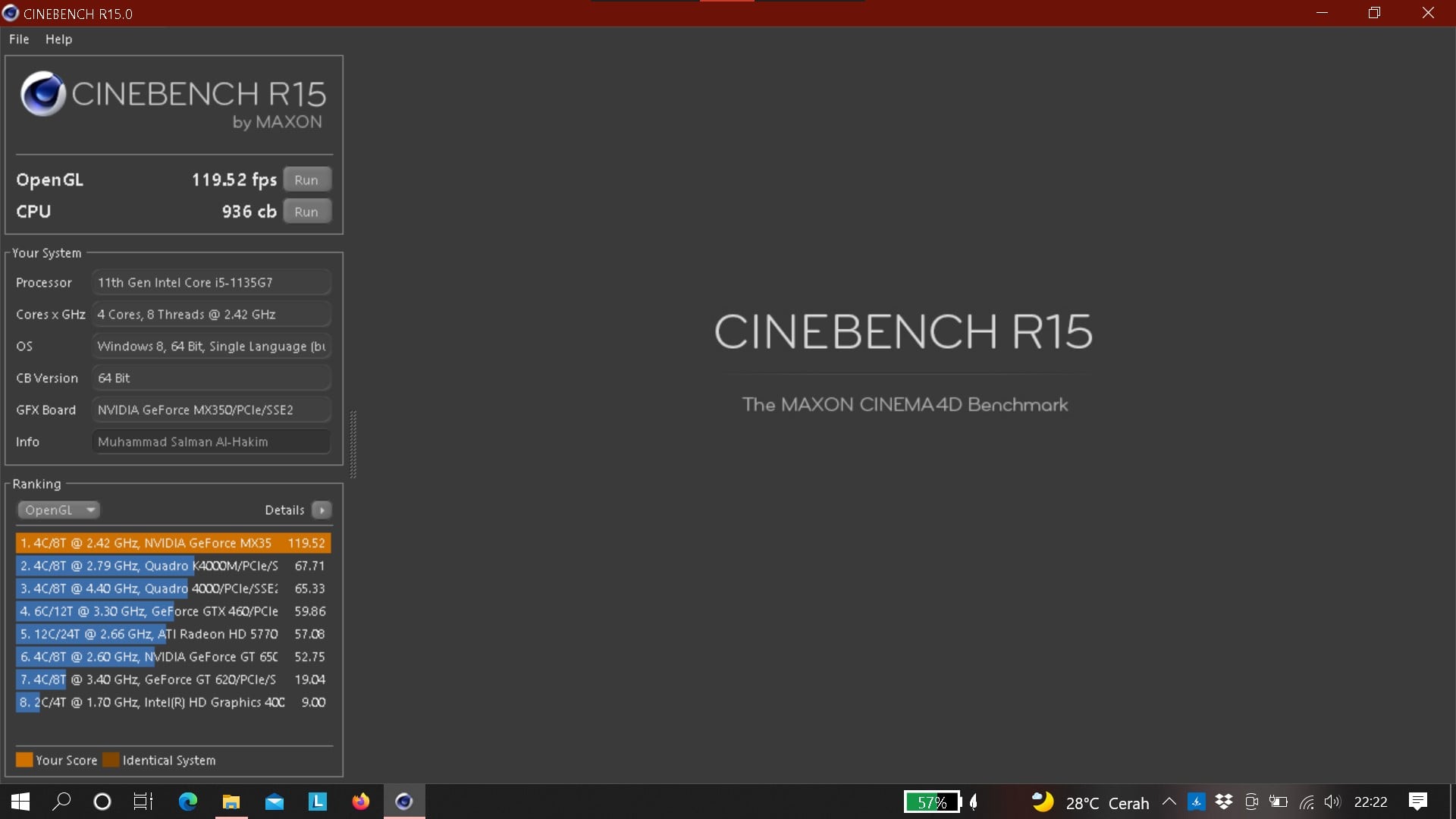This screenshot has height=819, width=1456.
Task: Open the blue L app on the taskbar
Action: point(318,802)
